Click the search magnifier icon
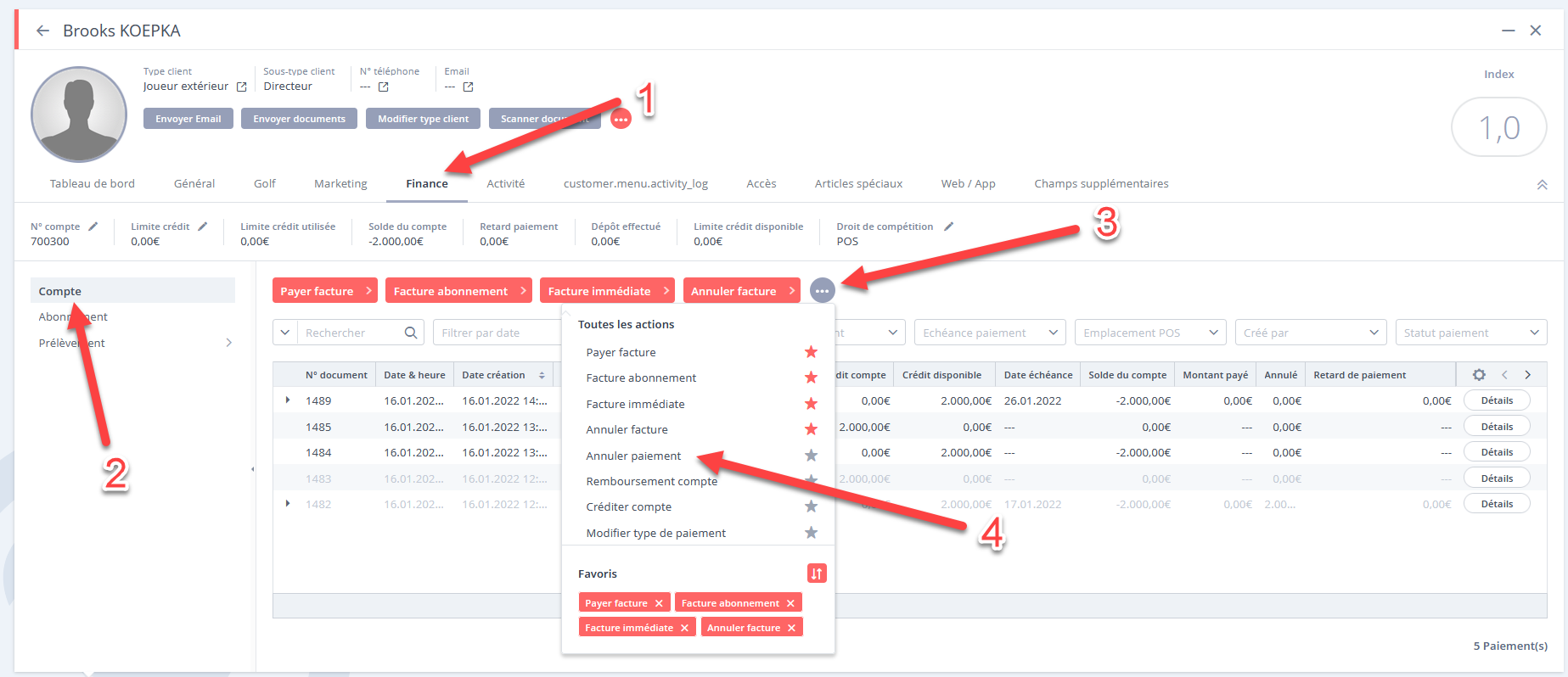This screenshot has width=1568, height=677. click(411, 333)
